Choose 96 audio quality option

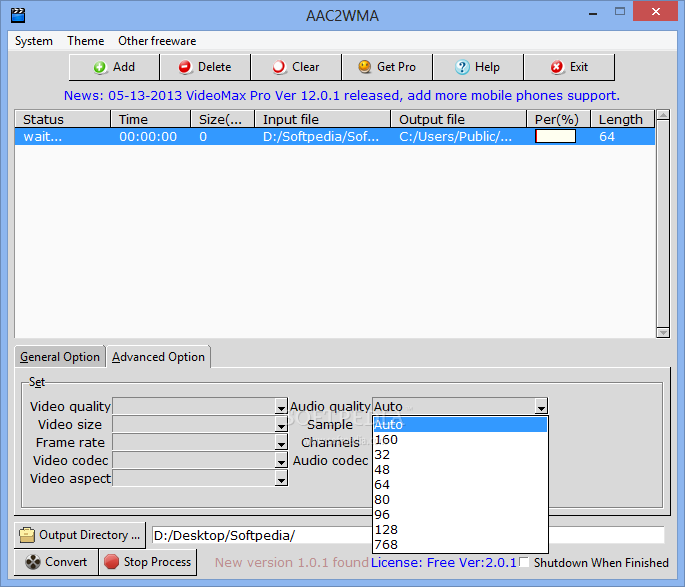pyautogui.click(x=460, y=514)
